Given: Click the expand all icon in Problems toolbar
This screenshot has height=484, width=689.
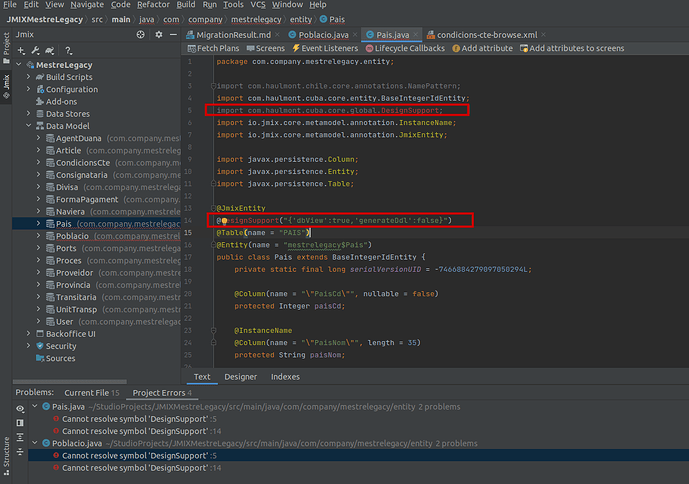Looking at the screenshot, I should [x=20, y=437].
